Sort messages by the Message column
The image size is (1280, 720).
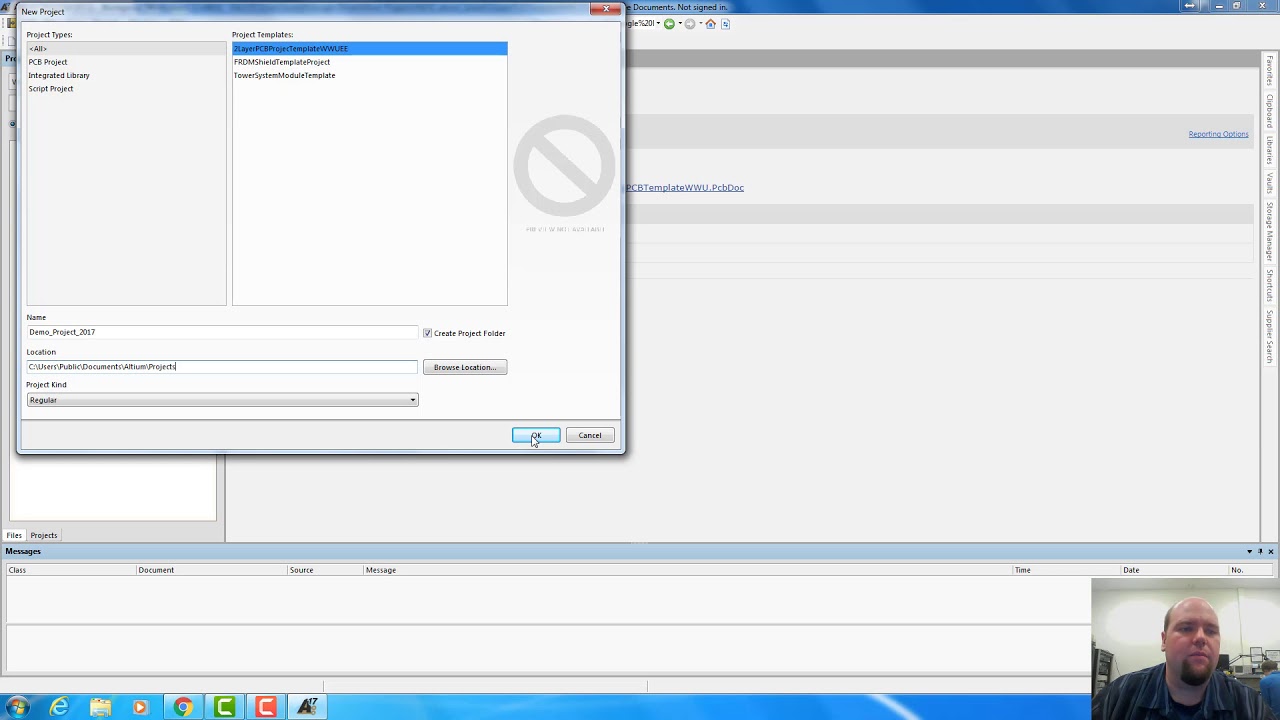pyautogui.click(x=690, y=570)
